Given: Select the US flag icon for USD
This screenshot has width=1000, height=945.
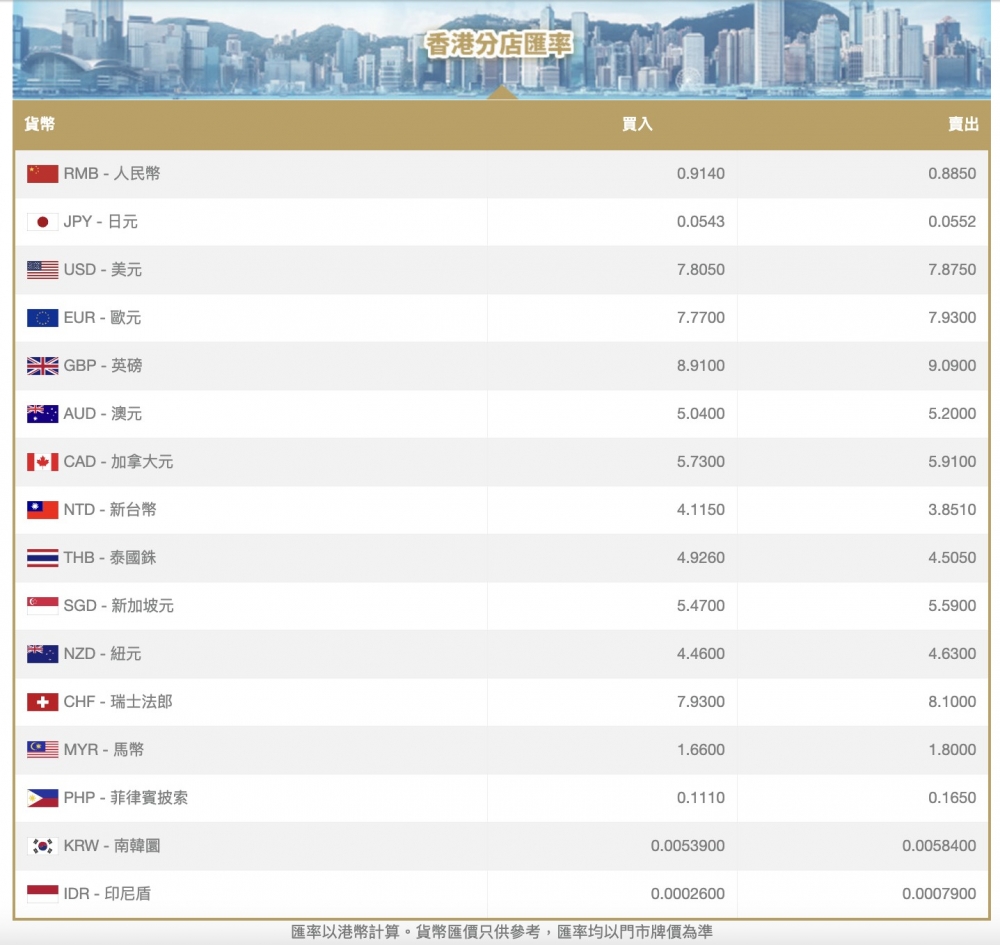Looking at the screenshot, I should click(x=42, y=270).
